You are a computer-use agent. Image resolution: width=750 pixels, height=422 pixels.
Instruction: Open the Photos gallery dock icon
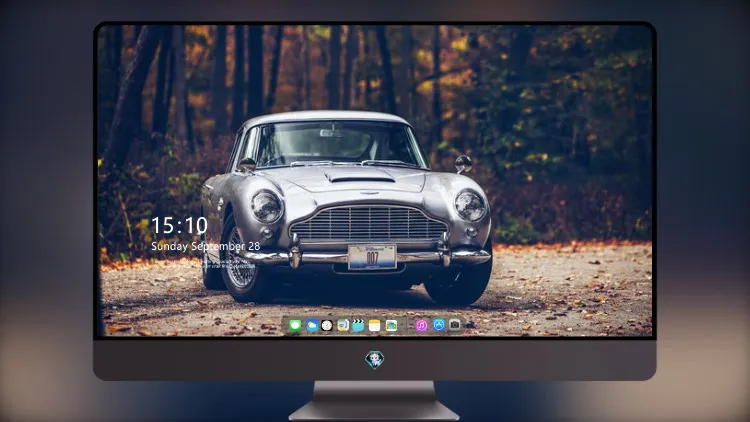point(391,326)
